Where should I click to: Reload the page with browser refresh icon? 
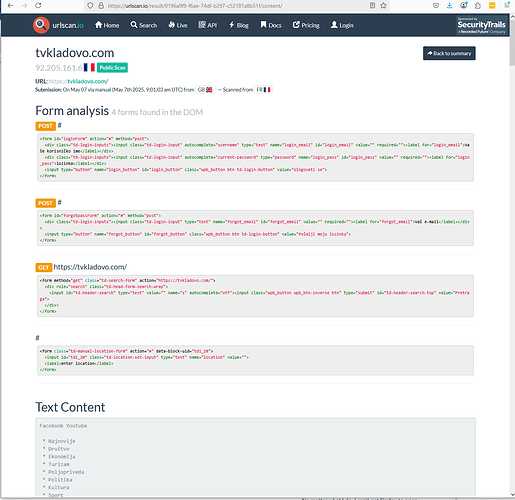tap(38, 5)
